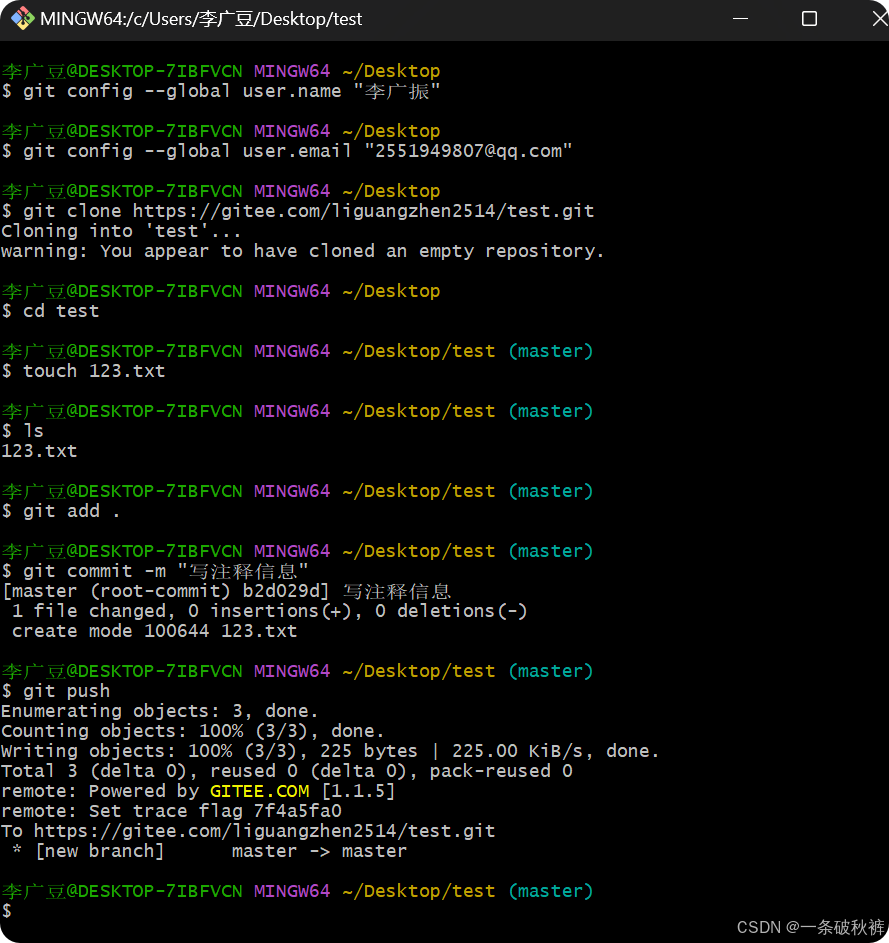This screenshot has width=889, height=943.
Task: Click the 'git add .' command
Action: tap(71, 511)
